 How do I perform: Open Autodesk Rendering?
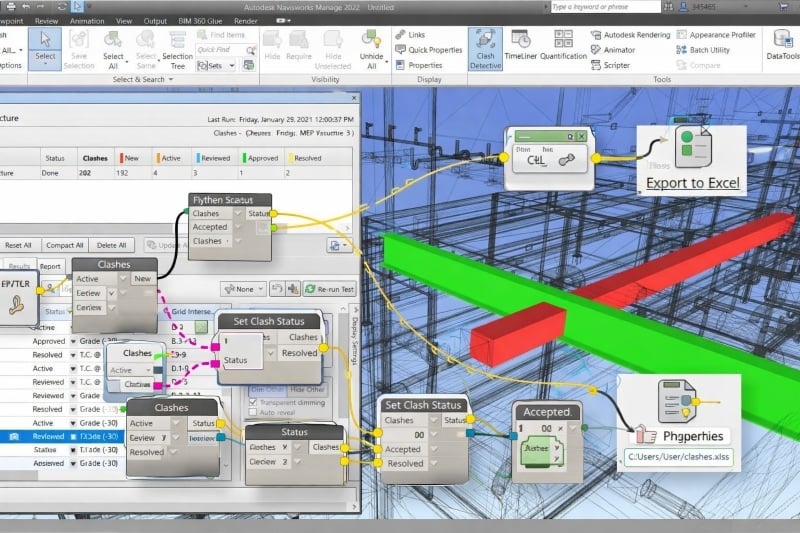pos(631,35)
